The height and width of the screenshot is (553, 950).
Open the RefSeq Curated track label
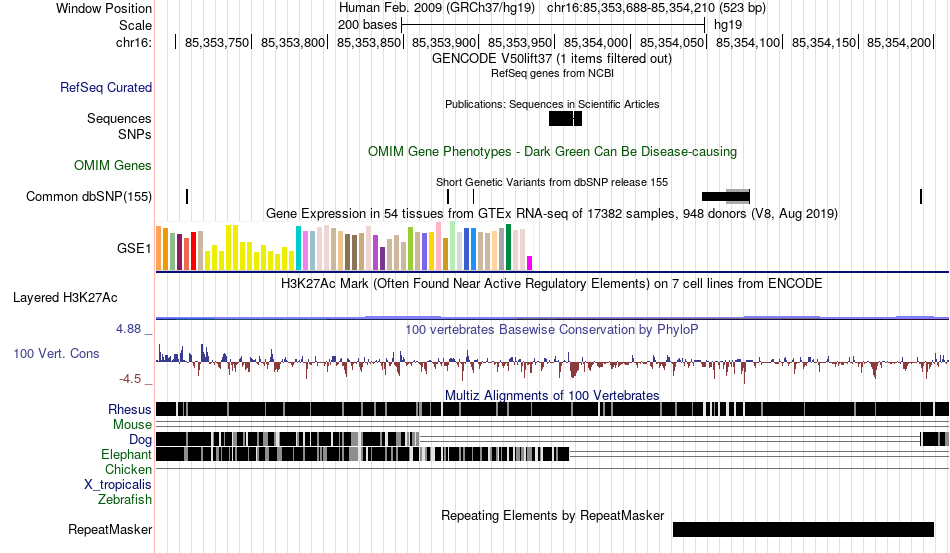(106, 87)
